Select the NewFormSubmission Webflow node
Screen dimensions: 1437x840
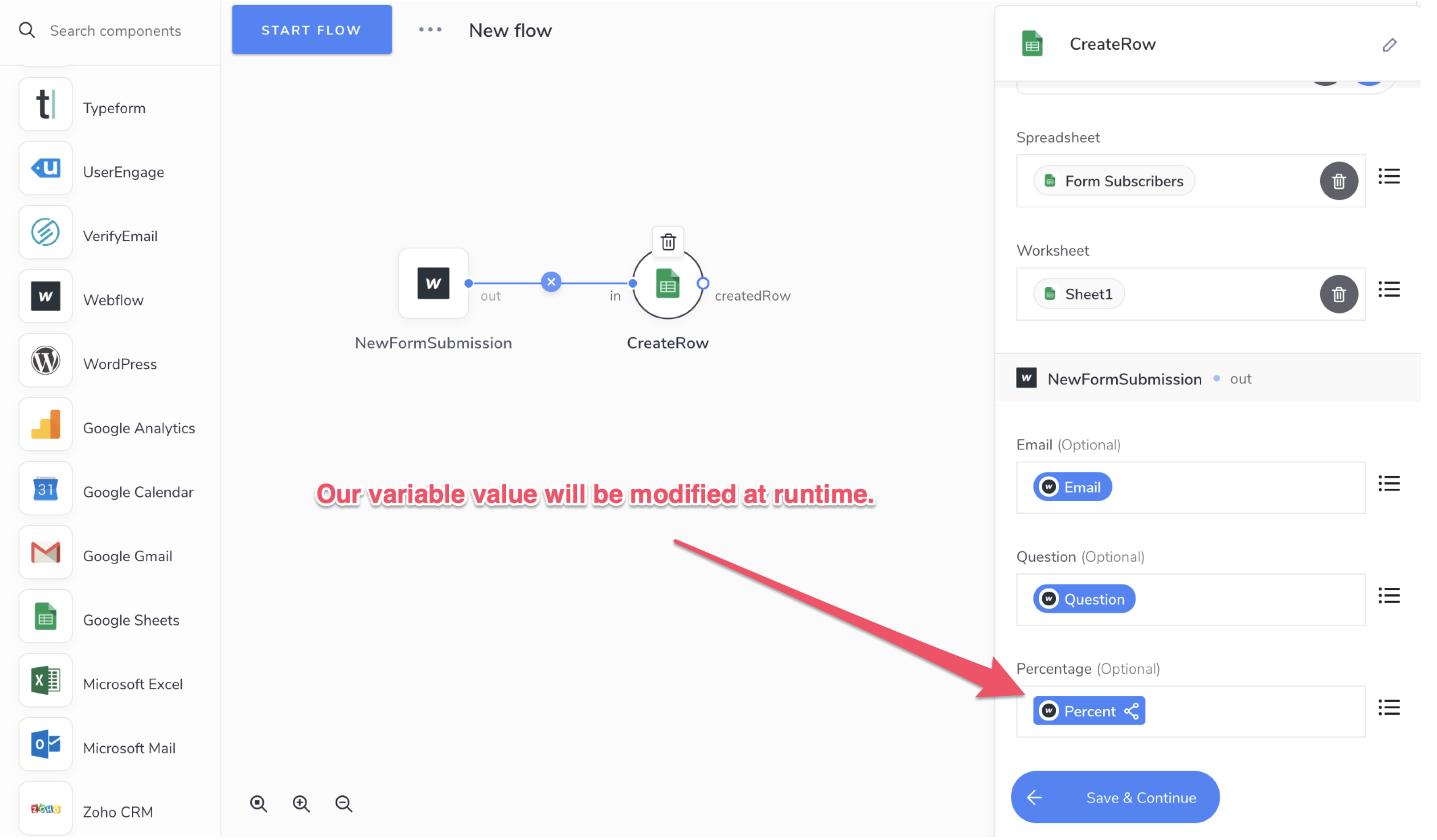click(x=433, y=284)
